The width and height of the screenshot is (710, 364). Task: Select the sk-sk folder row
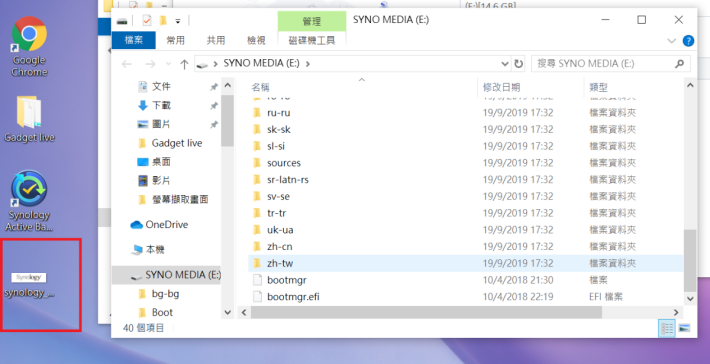pyautogui.click(x=465, y=129)
